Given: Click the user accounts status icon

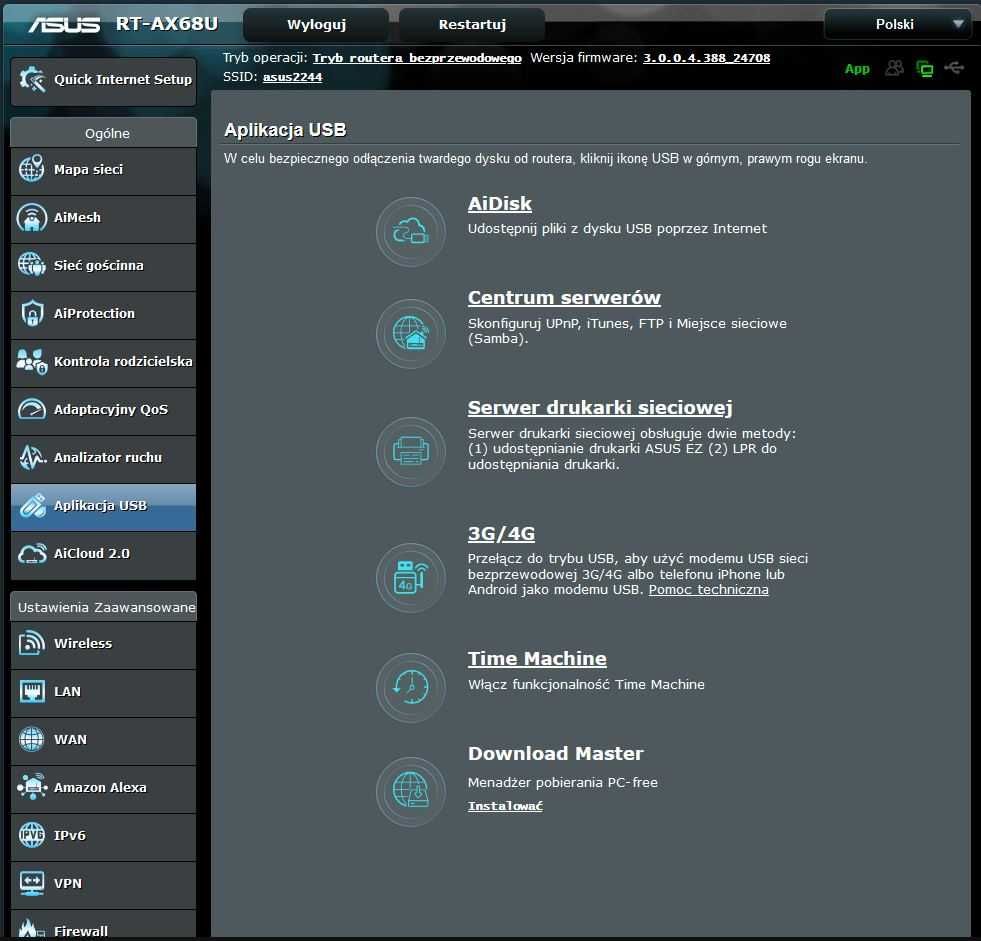Looking at the screenshot, I should (x=895, y=68).
